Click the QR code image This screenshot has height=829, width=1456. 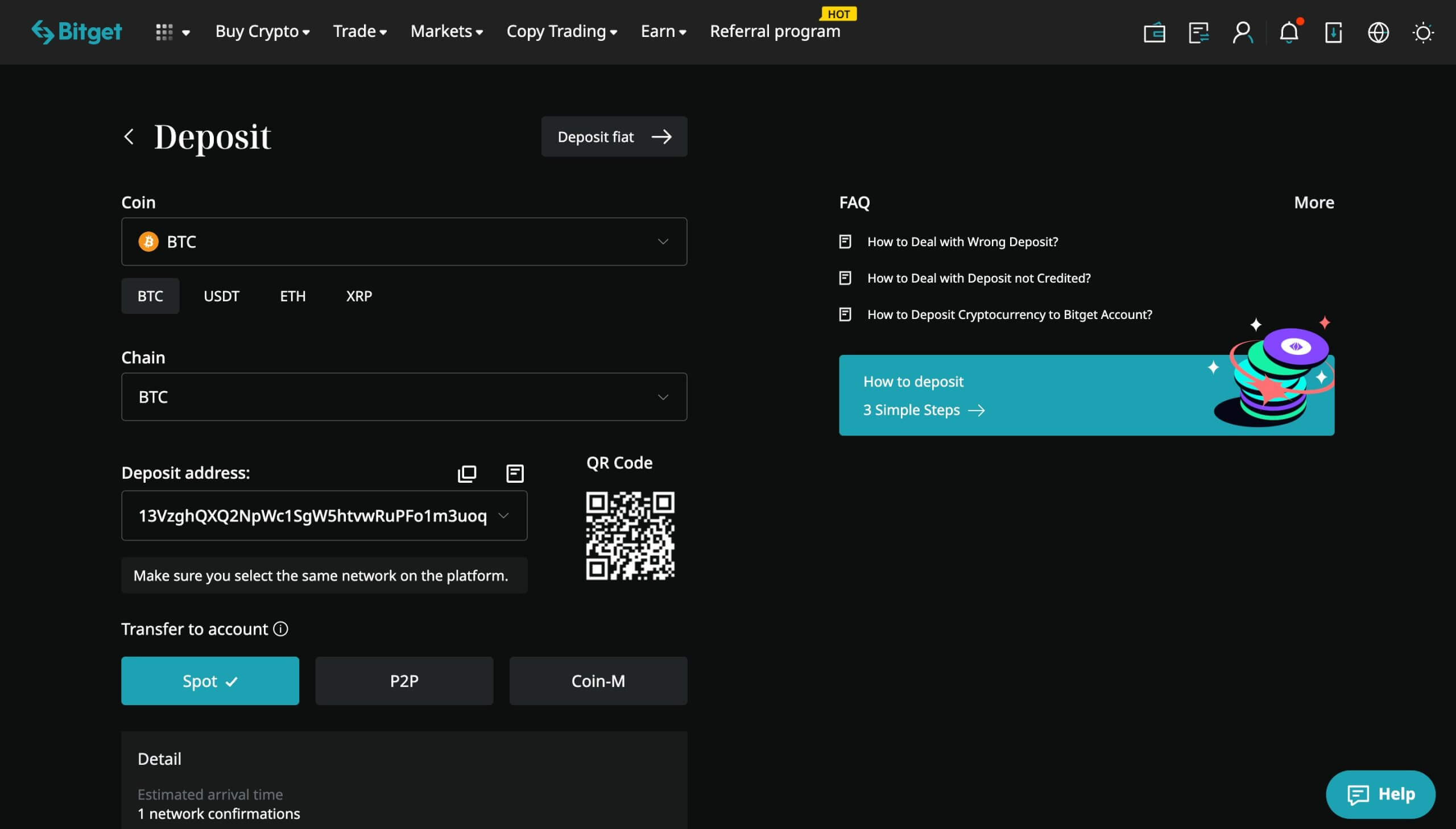click(630, 536)
